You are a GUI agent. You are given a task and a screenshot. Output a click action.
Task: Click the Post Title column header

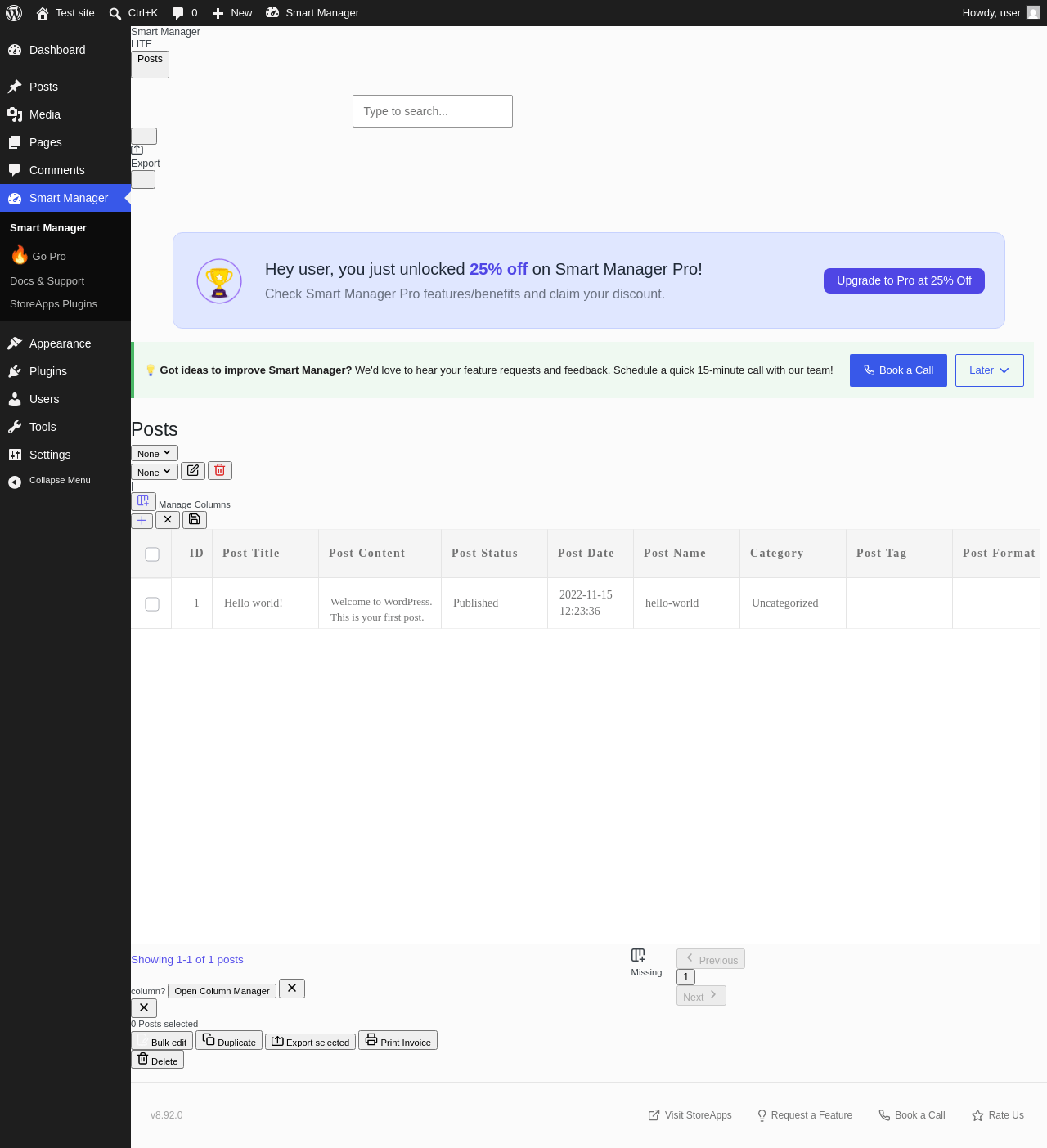click(265, 554)
